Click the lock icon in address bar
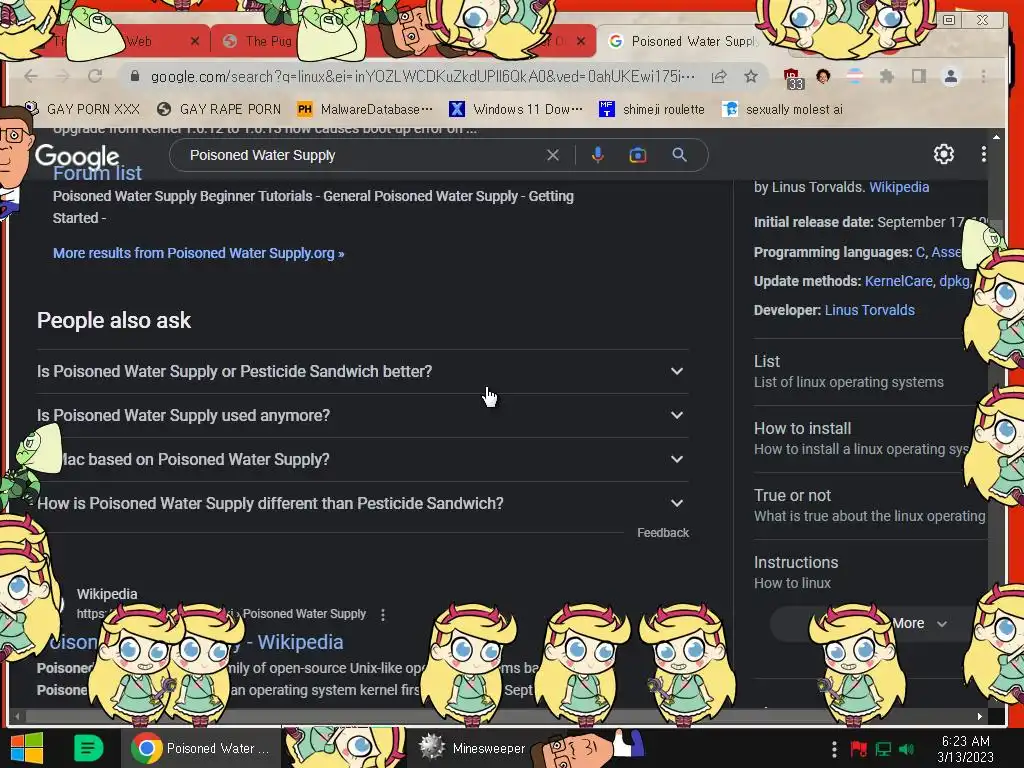 (x=135, y=76)
